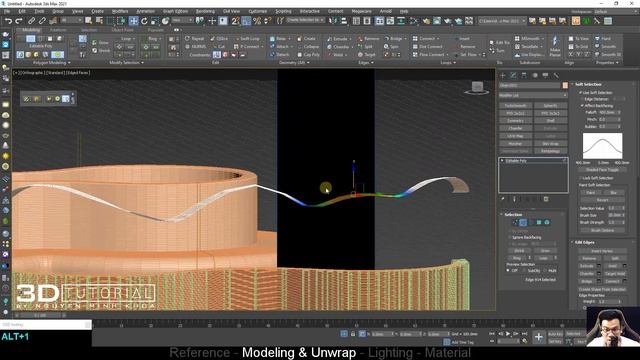
Task: Activate the Unlink Selection tool
Action: pos(42,21)
